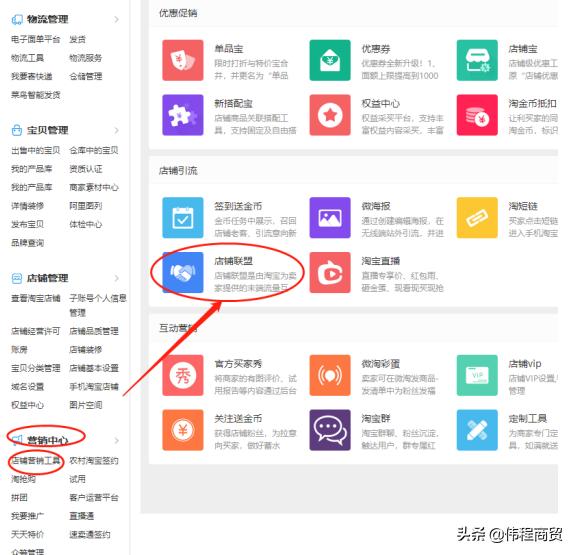Open the 淘宝直播 play icon

pyautogui.click(x=330, y=272)
